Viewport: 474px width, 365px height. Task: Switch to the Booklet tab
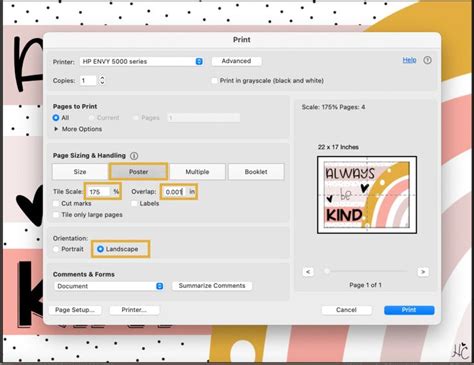[256, 172]
